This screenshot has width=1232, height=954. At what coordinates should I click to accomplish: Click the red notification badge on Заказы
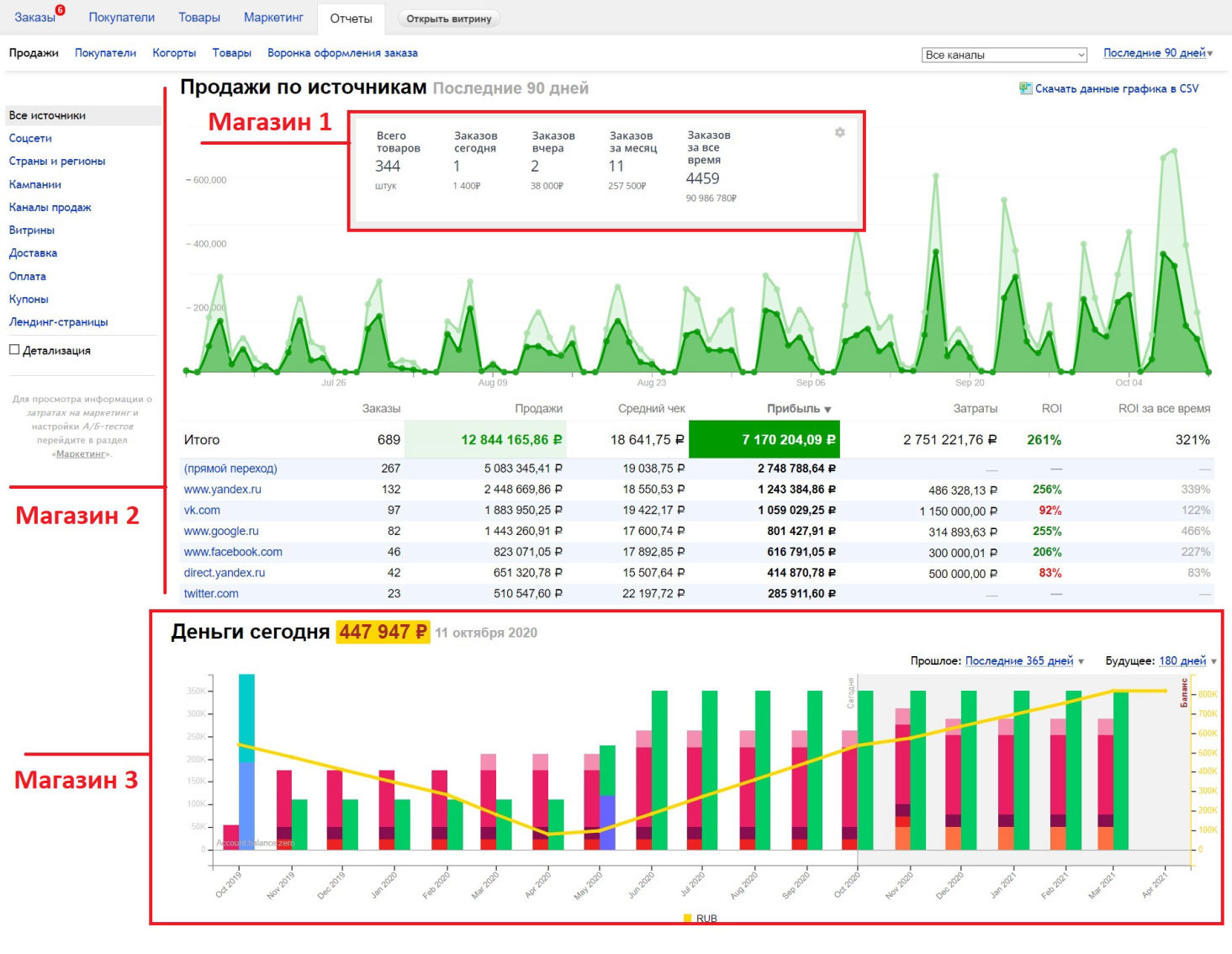click(x=60, y=10)
